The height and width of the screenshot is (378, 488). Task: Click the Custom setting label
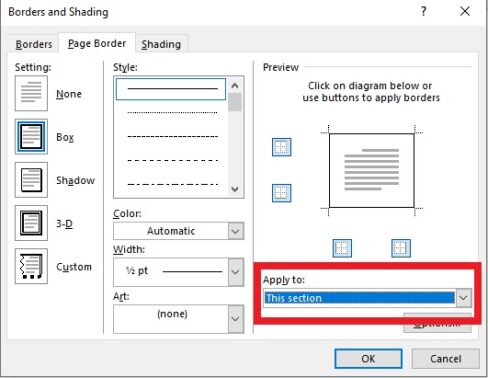(x=74, y=267)
